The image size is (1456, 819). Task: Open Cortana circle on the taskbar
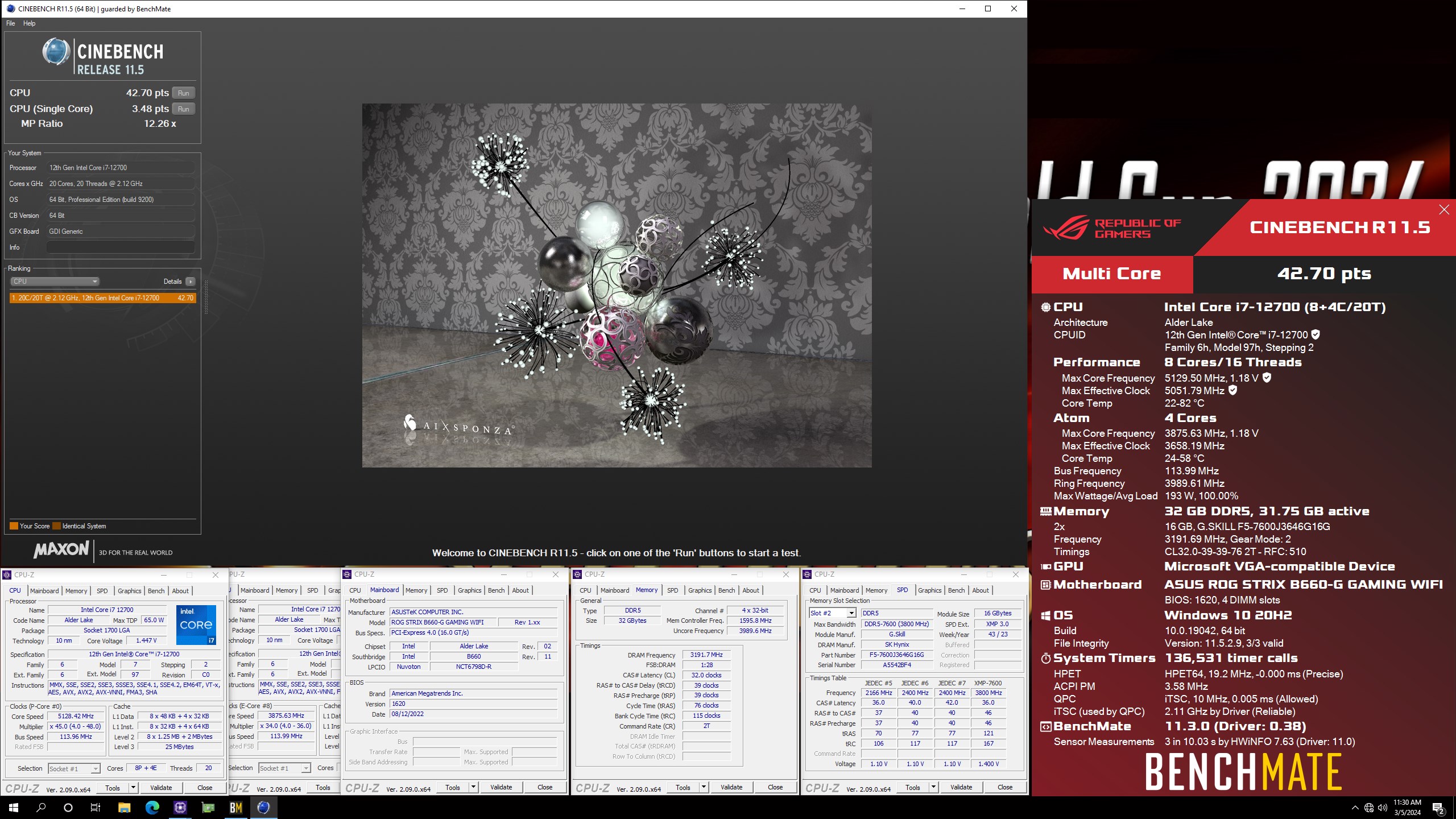(x=68, y=808)
